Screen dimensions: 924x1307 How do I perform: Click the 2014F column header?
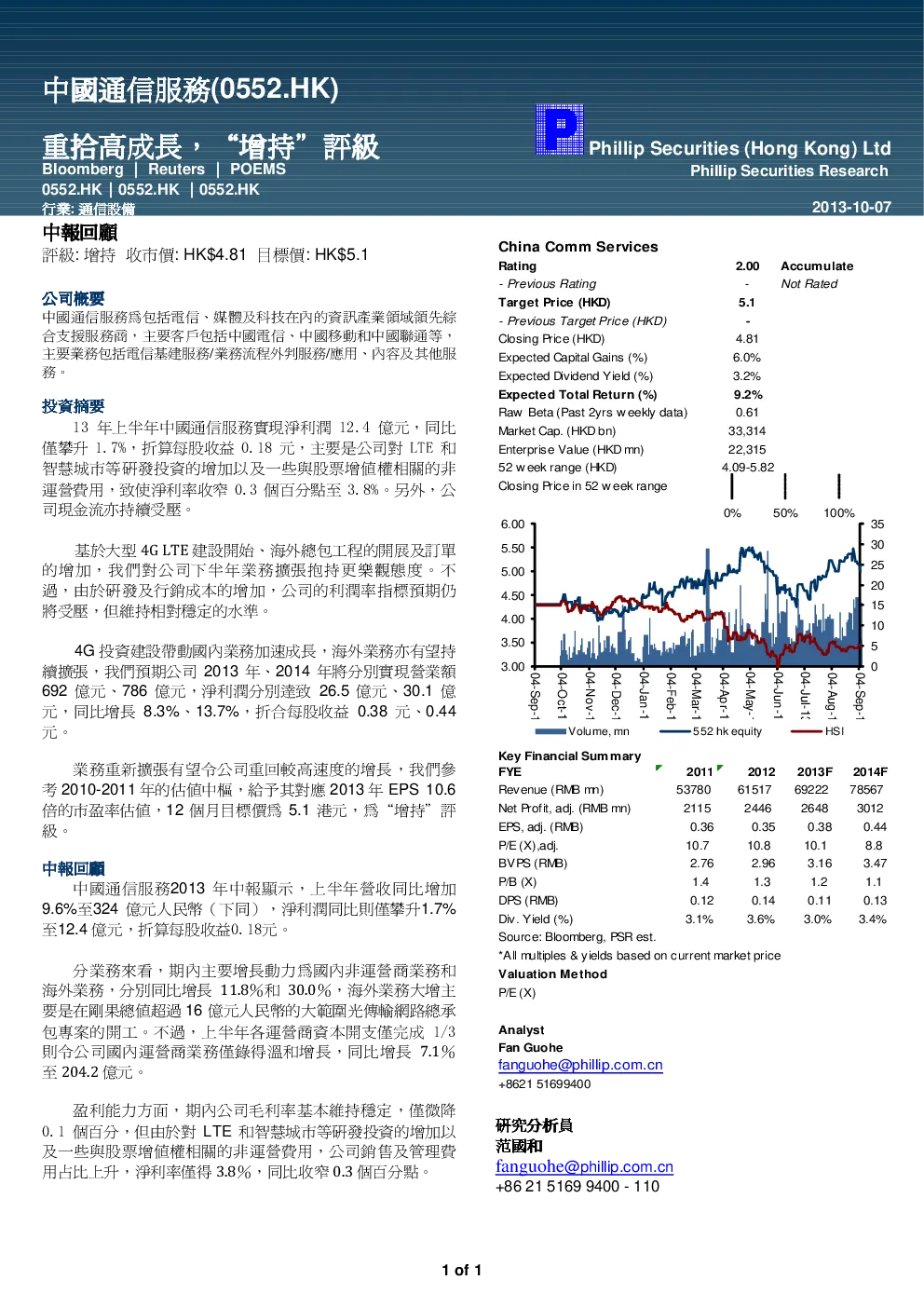click(870, 772)
